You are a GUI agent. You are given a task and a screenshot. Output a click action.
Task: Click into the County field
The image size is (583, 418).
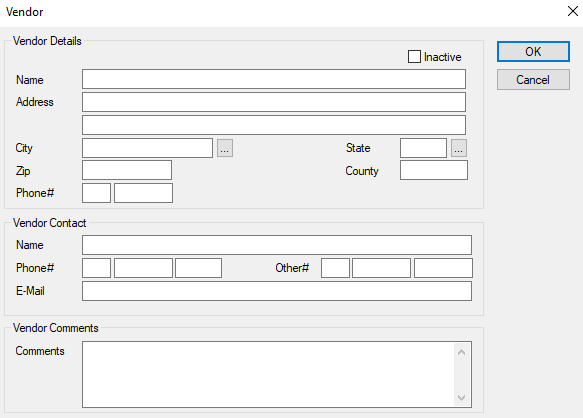pyautogui.click(x=434, y=170)
